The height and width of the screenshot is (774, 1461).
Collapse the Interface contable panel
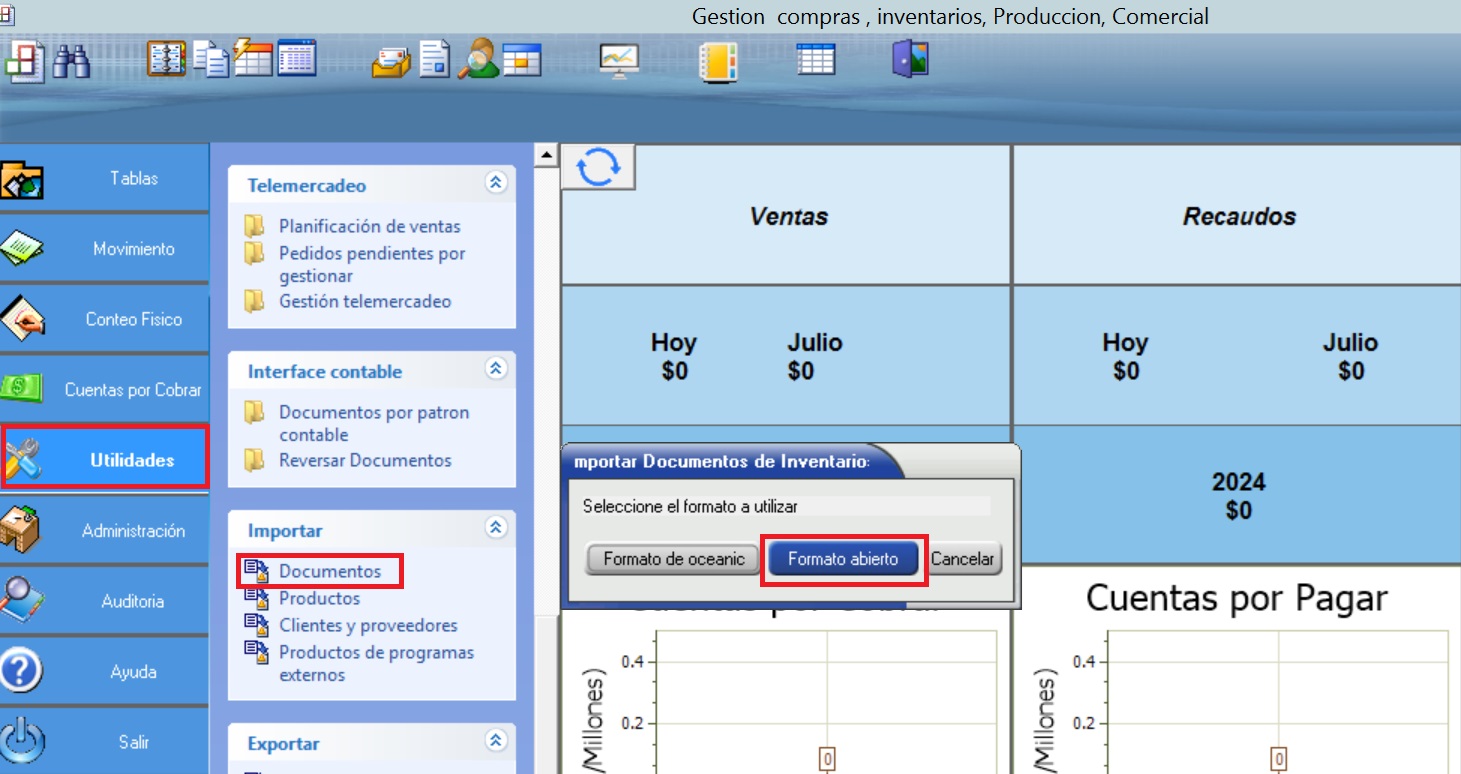(496, 369)
